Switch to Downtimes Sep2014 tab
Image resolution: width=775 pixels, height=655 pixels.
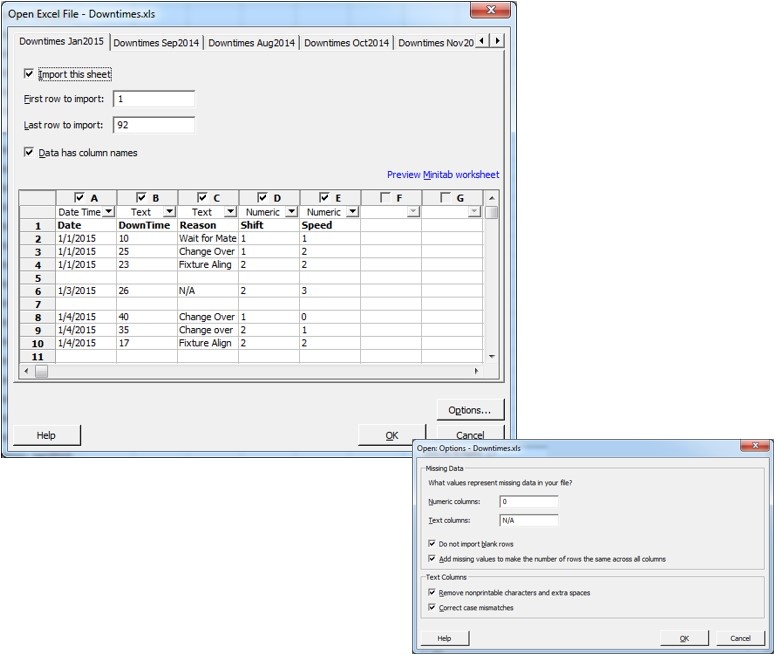[x=155, y=43]
